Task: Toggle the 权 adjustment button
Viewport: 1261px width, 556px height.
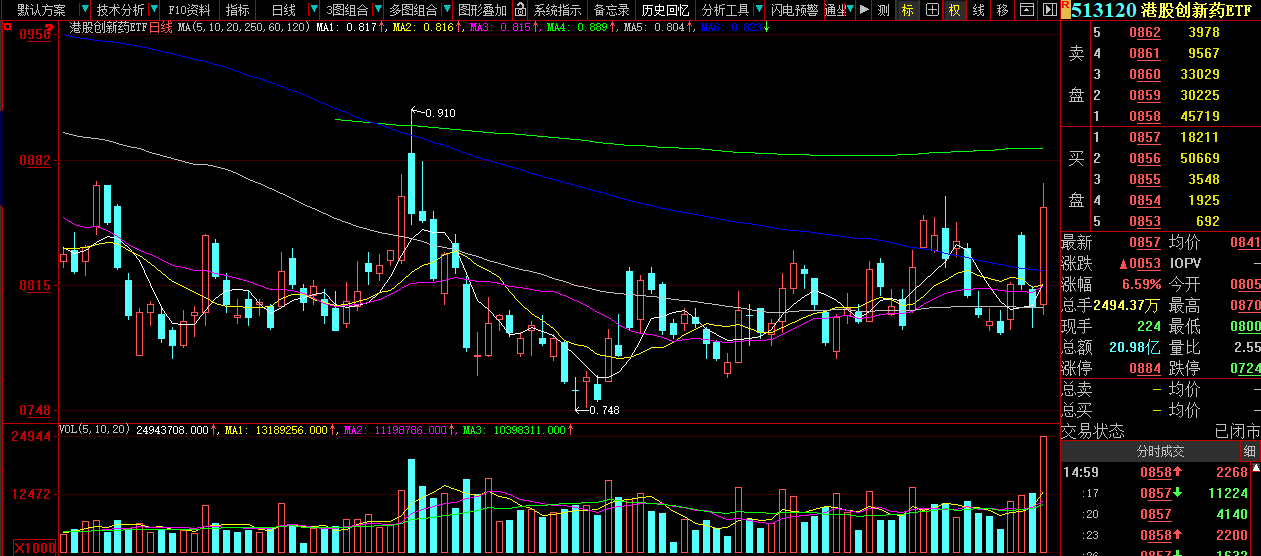Action: (x=954, y=10)
